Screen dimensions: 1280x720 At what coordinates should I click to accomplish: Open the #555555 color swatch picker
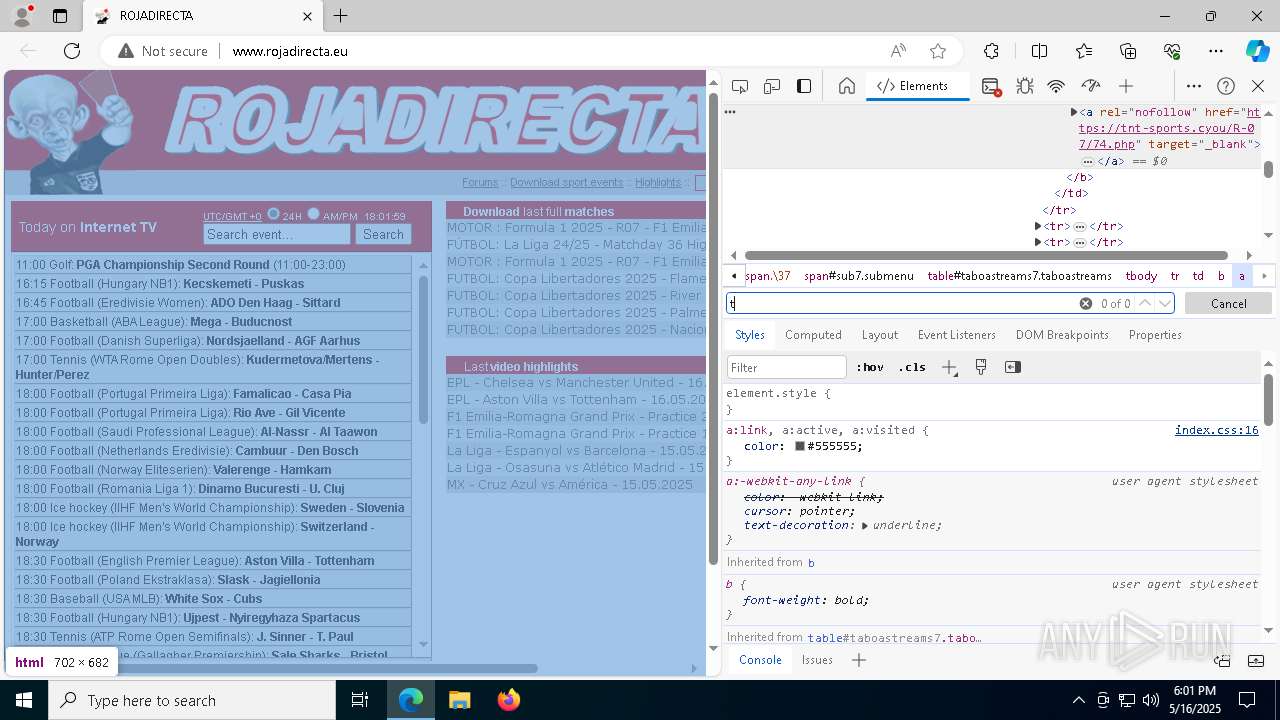click(800, 446)
